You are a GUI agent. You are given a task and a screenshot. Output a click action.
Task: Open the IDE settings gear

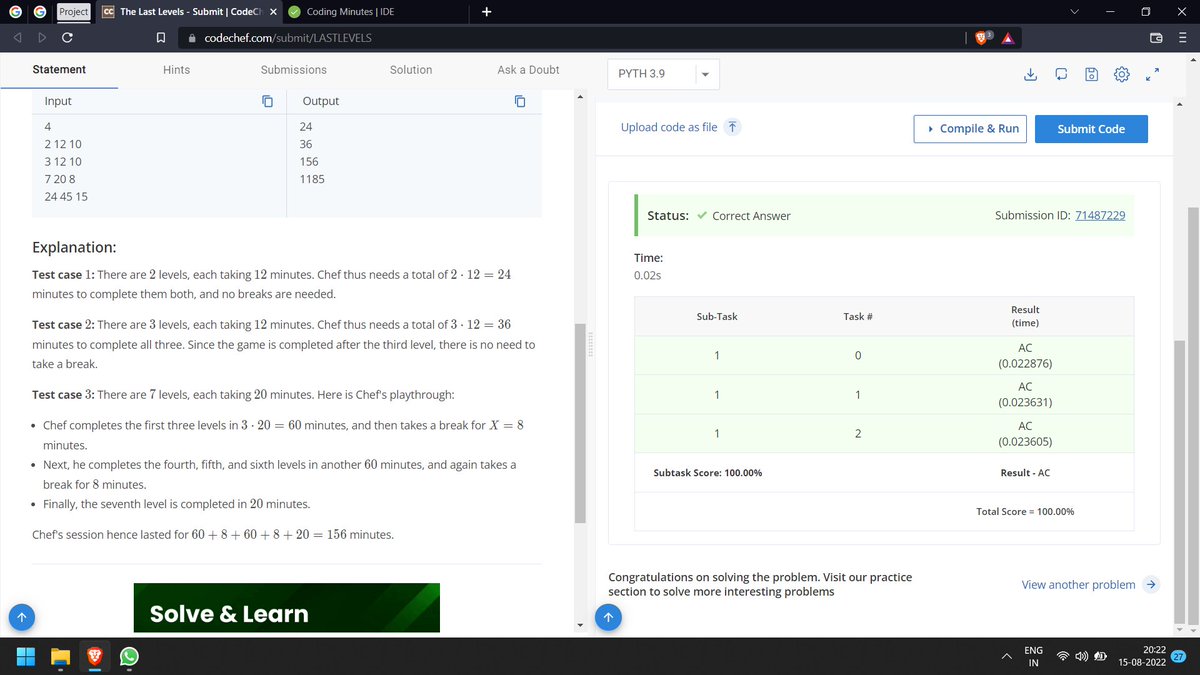point(1122,74)
